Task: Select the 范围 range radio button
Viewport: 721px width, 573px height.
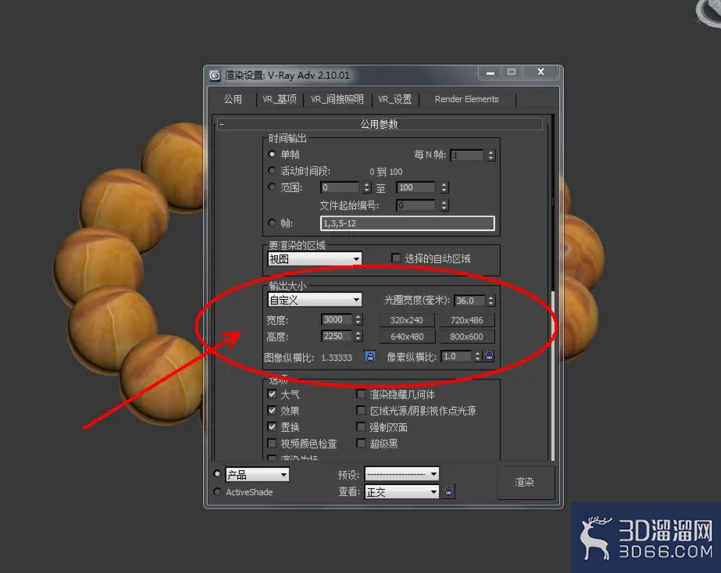Action: pyautogui.click(x=272, y=187)
